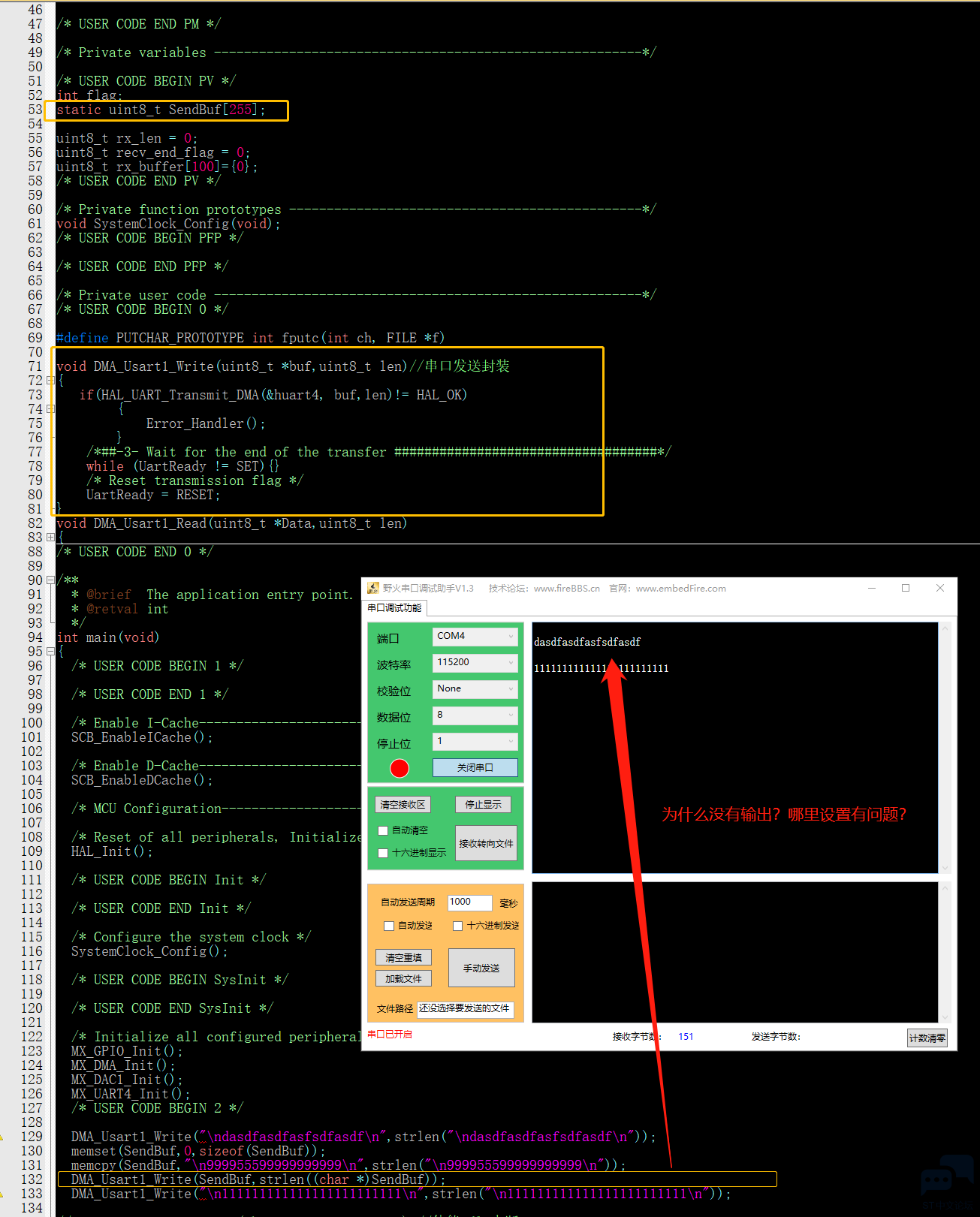The width and height of the screenshot is (980, 1217).
Task: Expand the folded code block at line 83
Action: pos(50,538)
